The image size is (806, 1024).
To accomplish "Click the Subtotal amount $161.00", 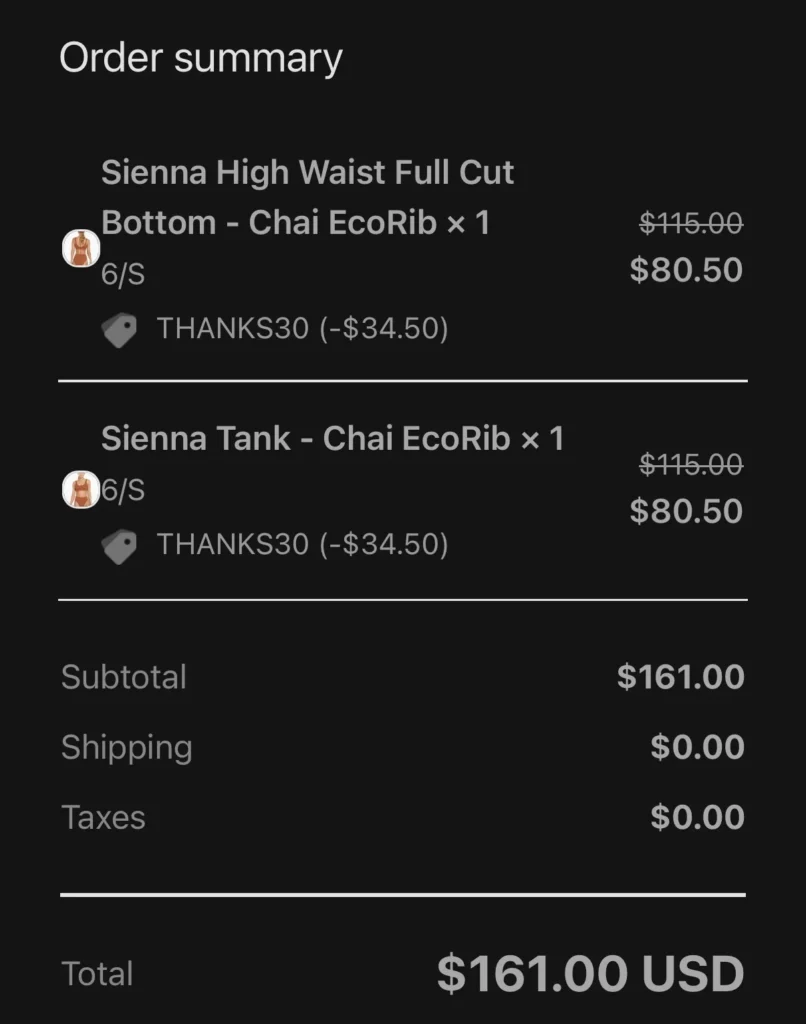I will [x=681, y=677].
